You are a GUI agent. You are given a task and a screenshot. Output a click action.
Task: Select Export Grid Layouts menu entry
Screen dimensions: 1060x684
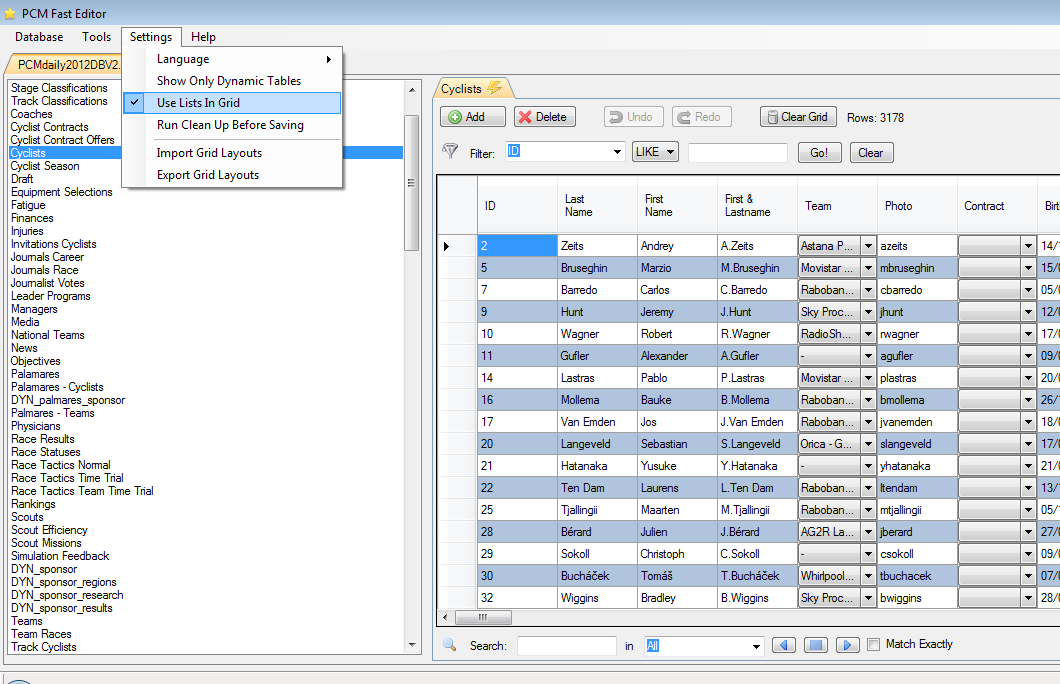pos(208,175)
